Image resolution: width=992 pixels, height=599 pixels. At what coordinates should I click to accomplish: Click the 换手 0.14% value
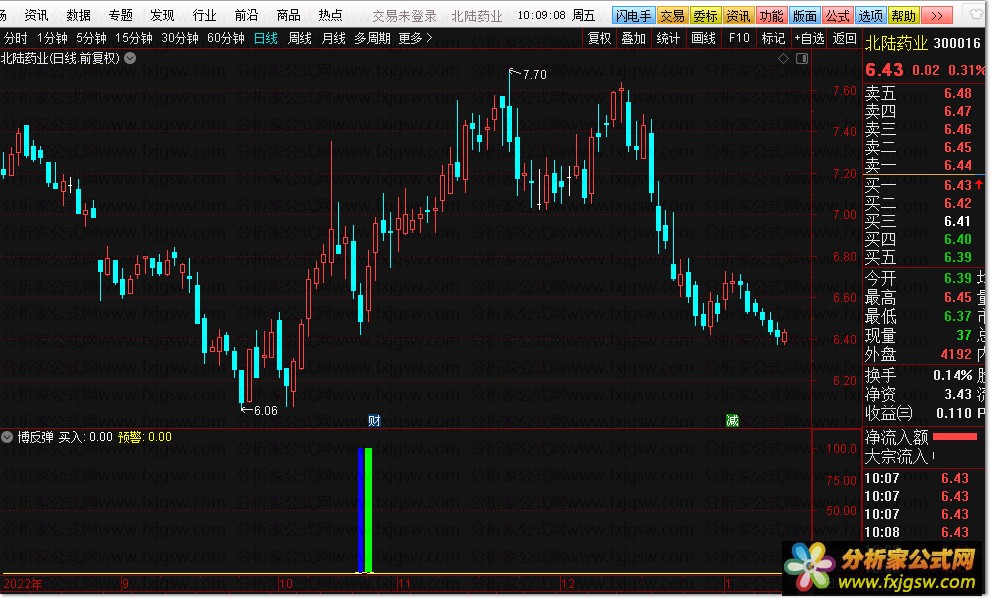953,376
